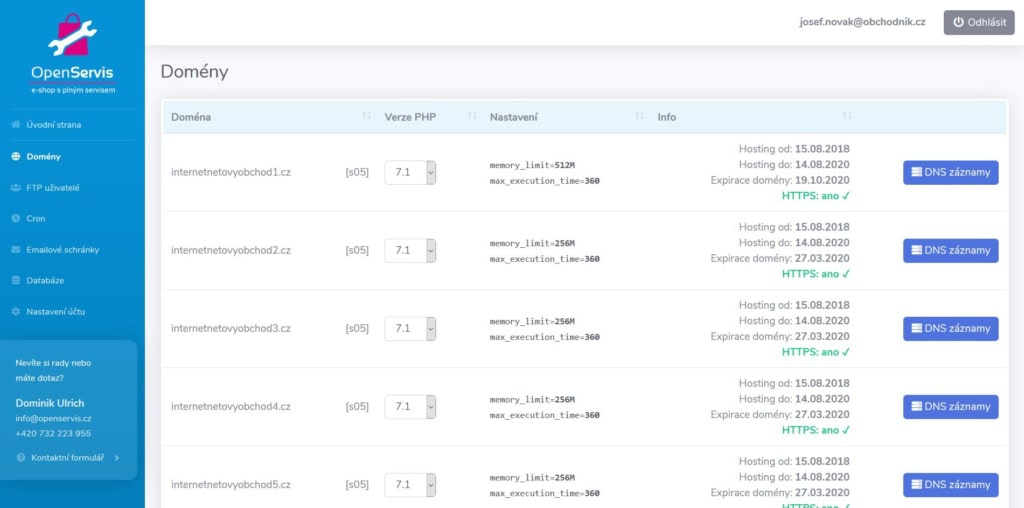
Task: Click the info@openservis.cz email address
Action: click(54, 418)
